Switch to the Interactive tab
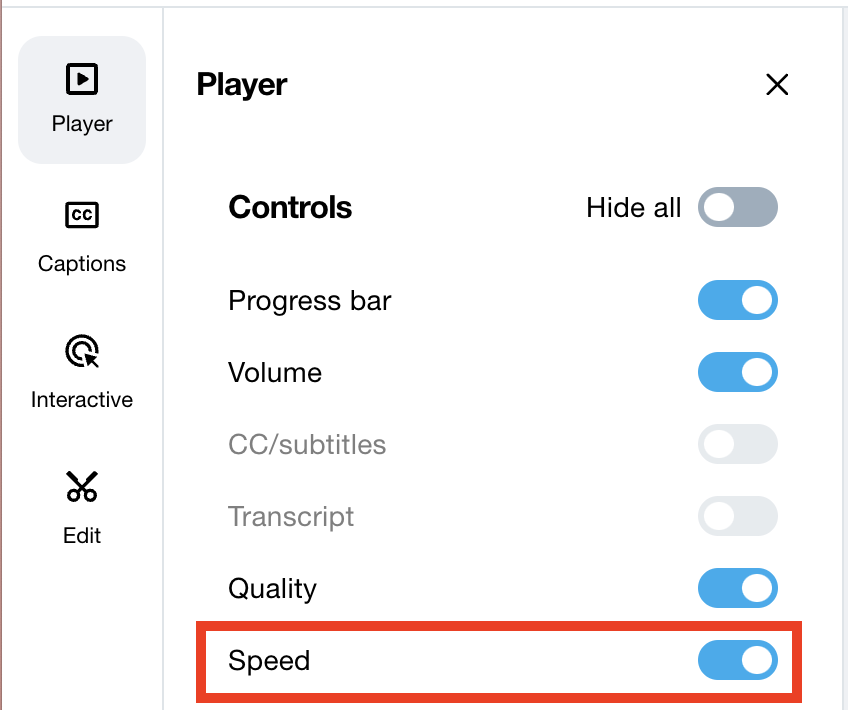The height and width of the screenshot is (710, 848). coord(81,399)
